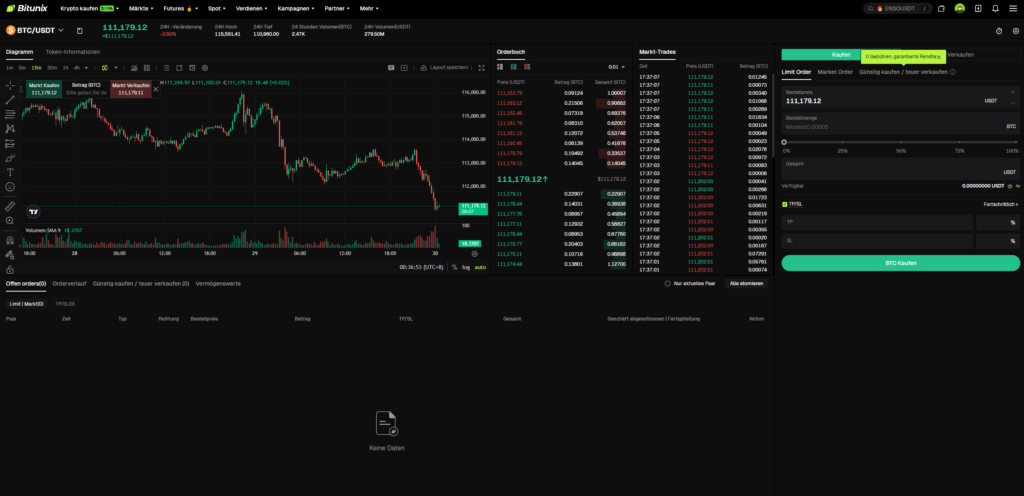Open the chart layout grid icon

tap(147, 67)
